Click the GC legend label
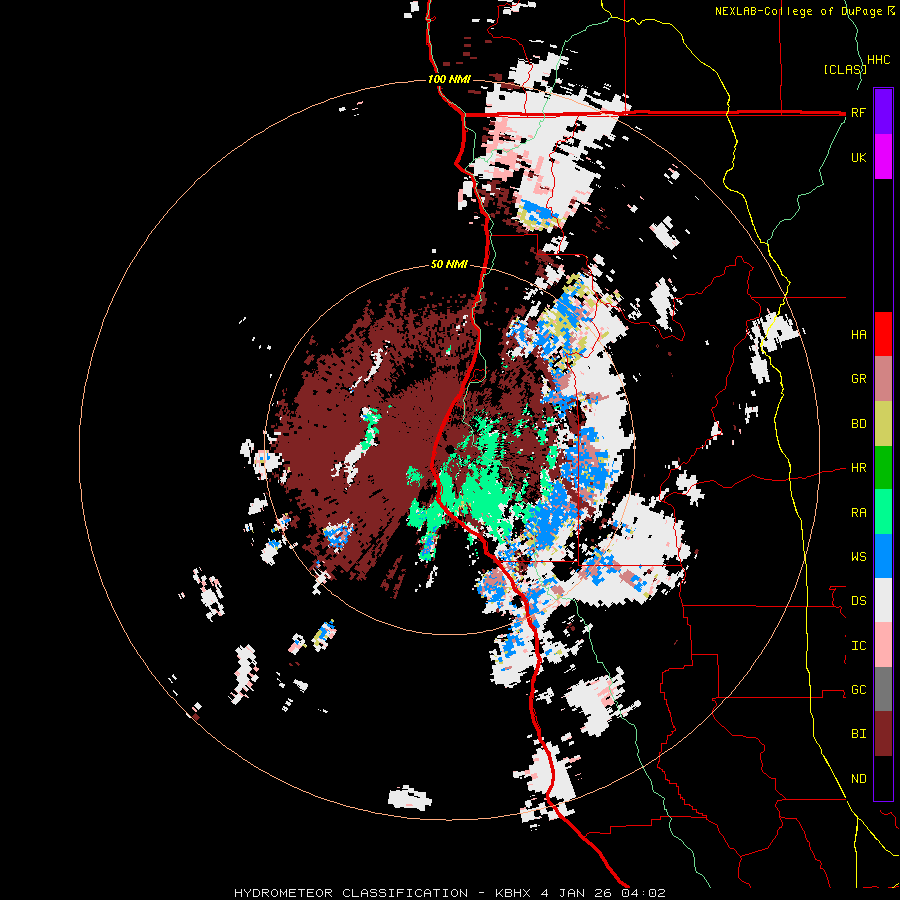Viewport: 900px width, 900px height. point(858,690)
